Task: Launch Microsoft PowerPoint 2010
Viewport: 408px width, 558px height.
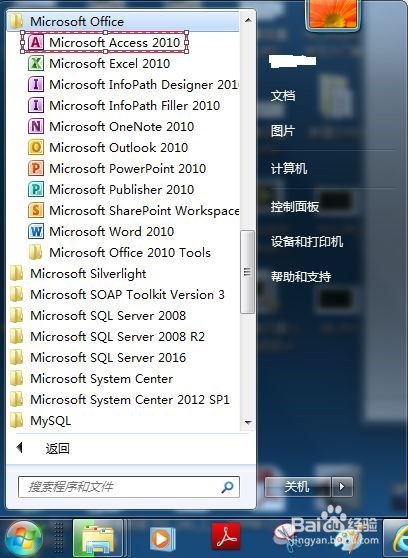Action: 117,168
